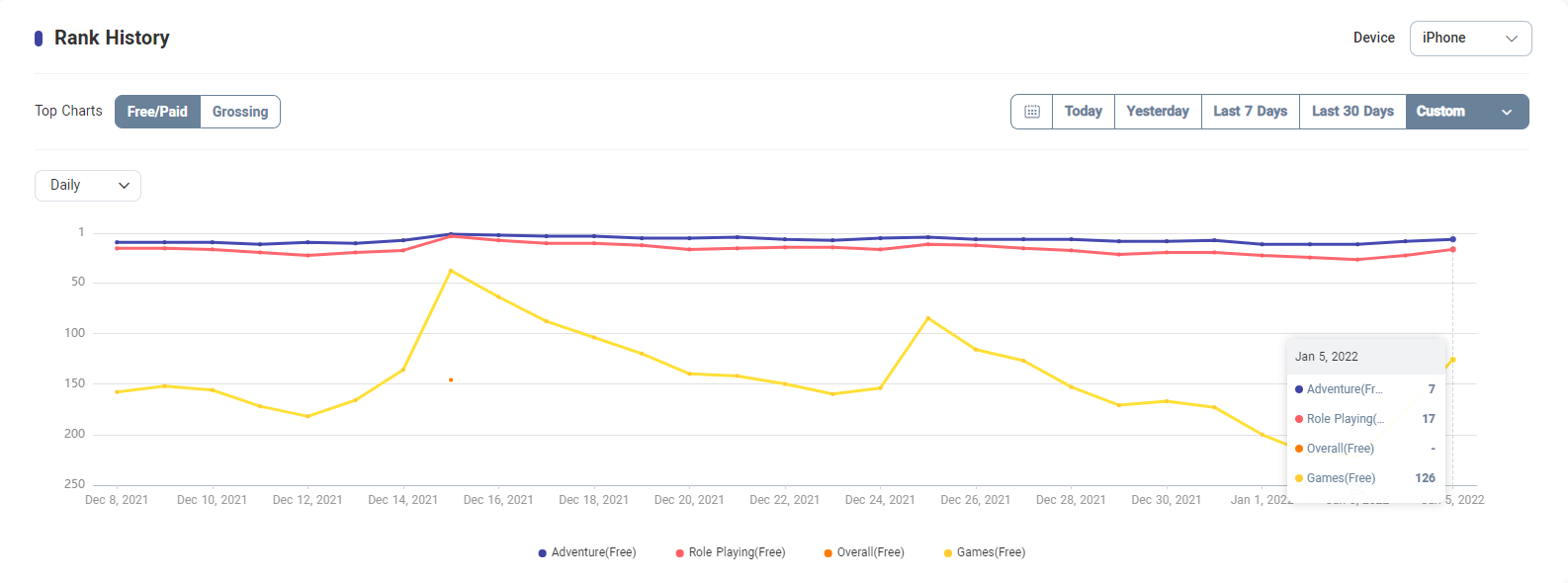
Task: Show Today's rank data
Action: [1083, 112]
